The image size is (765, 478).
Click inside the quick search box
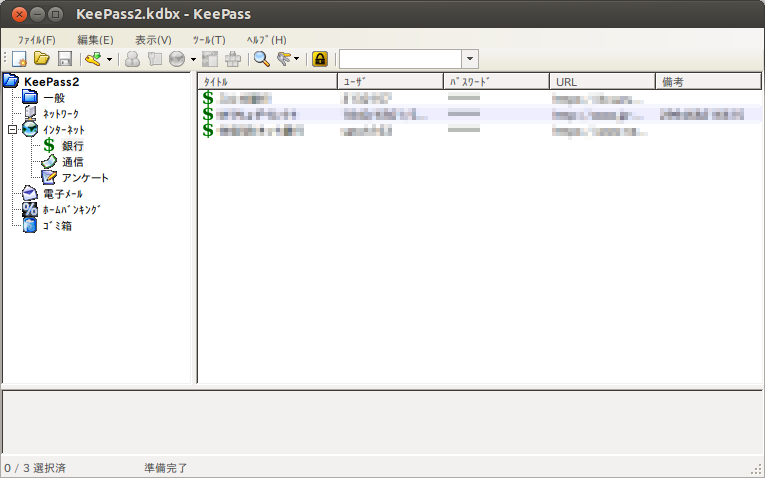(x=401, y=59)
